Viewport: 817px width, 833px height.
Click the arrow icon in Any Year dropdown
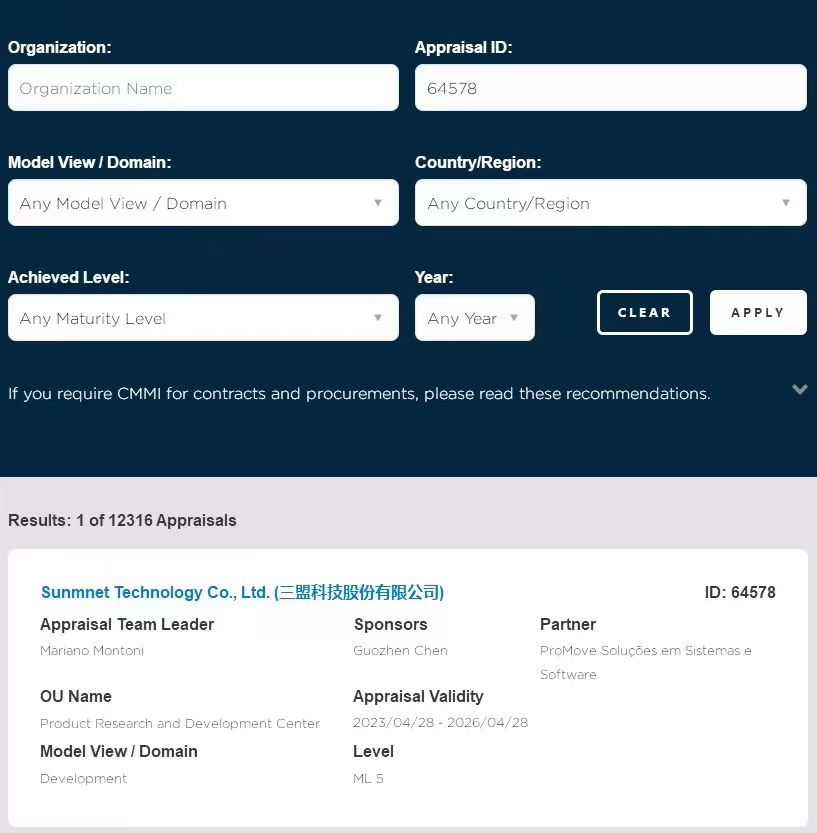click(x=514, y=318)
